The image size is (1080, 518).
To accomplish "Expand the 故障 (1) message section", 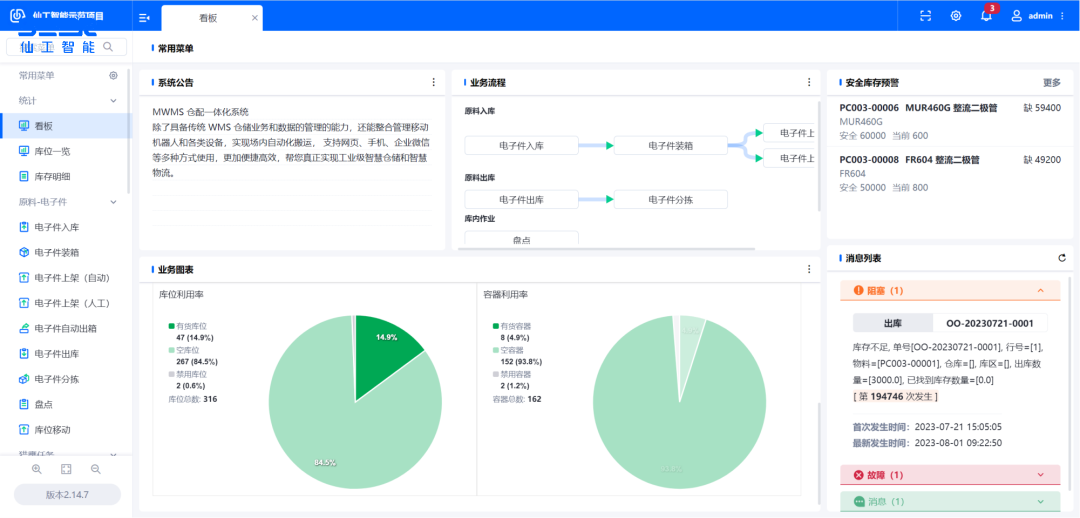I will 949,475.
